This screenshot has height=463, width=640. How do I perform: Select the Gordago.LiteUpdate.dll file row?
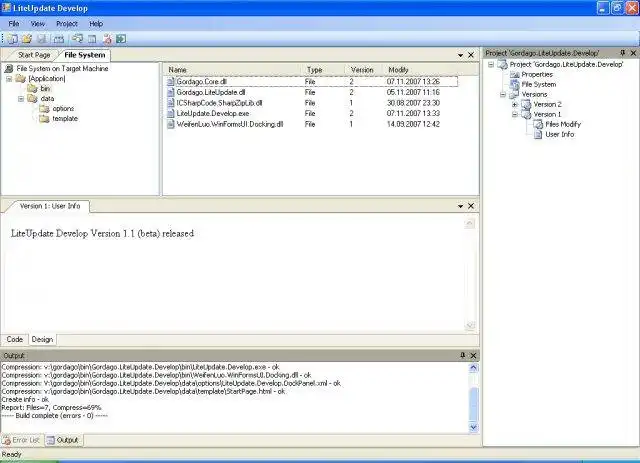pyautogui.click(x=310, y=92)
